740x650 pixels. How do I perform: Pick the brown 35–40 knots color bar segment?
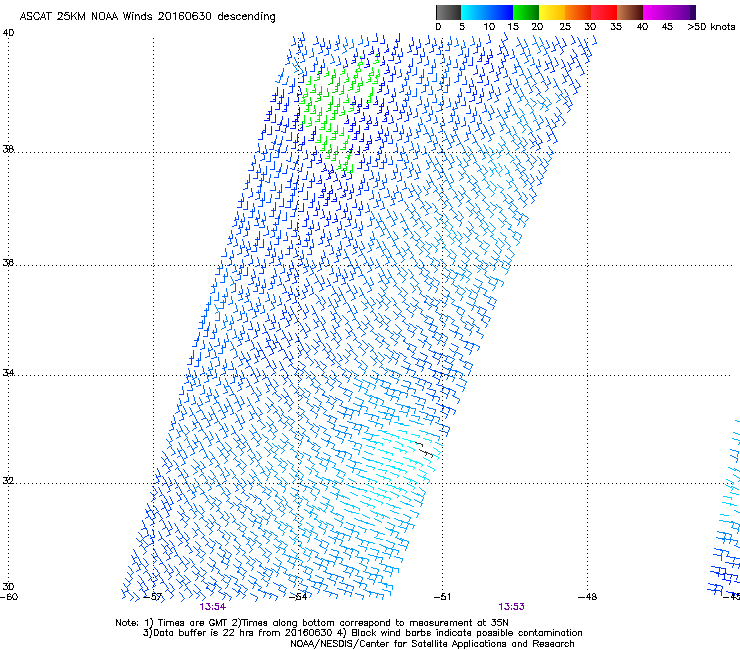point(630,12)
